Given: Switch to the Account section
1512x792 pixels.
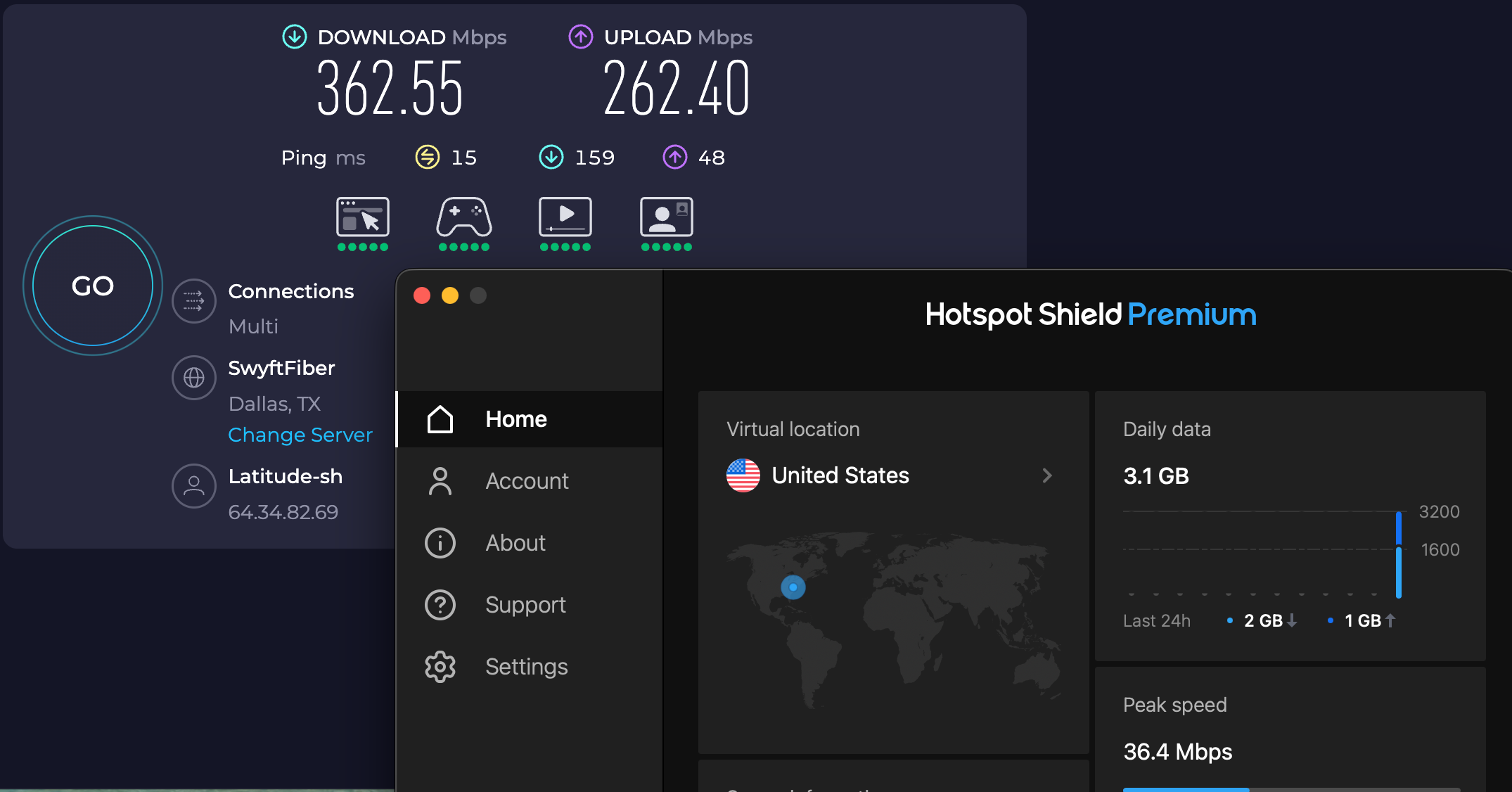Looking at the screenshot, I should [x=527, y=480].
